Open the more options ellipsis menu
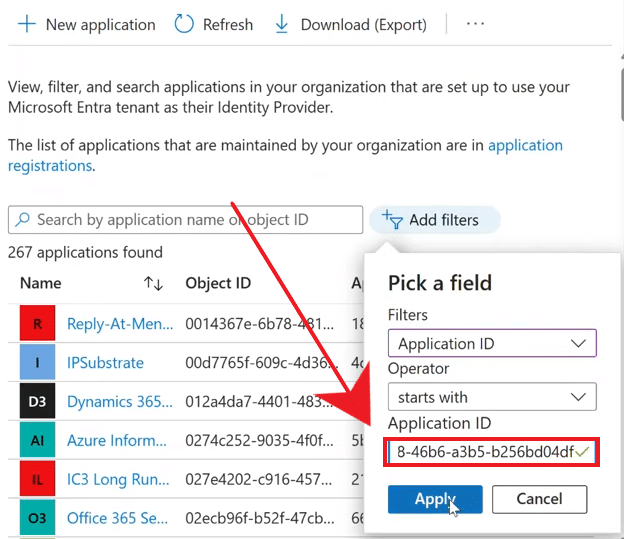Viewport: 624px width, 539px height. [x=475, y=24]
